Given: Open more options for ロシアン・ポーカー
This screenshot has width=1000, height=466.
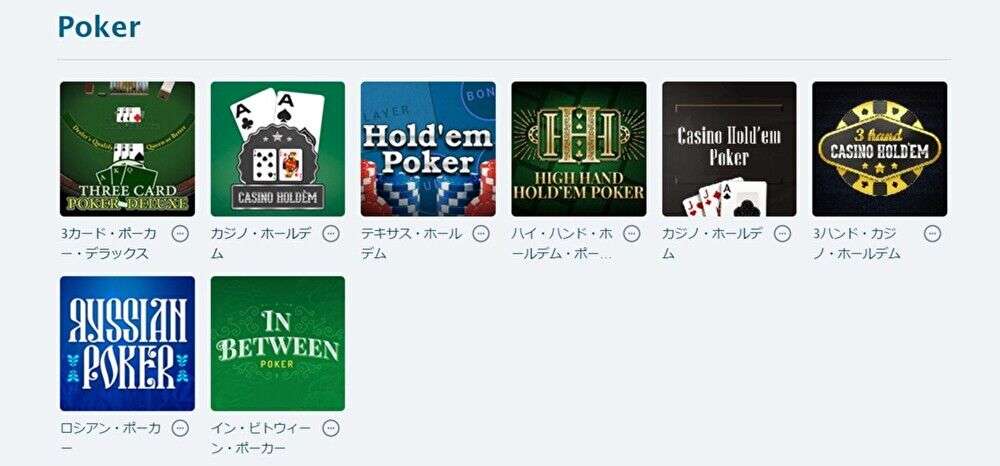Looking at the screenshot, I should pyautogui.click(x=180, y=428).
